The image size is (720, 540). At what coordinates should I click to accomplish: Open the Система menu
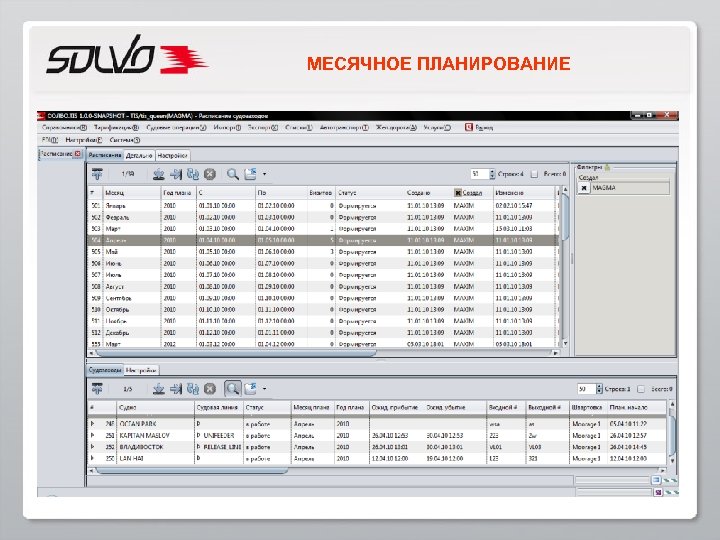(125, 140)
